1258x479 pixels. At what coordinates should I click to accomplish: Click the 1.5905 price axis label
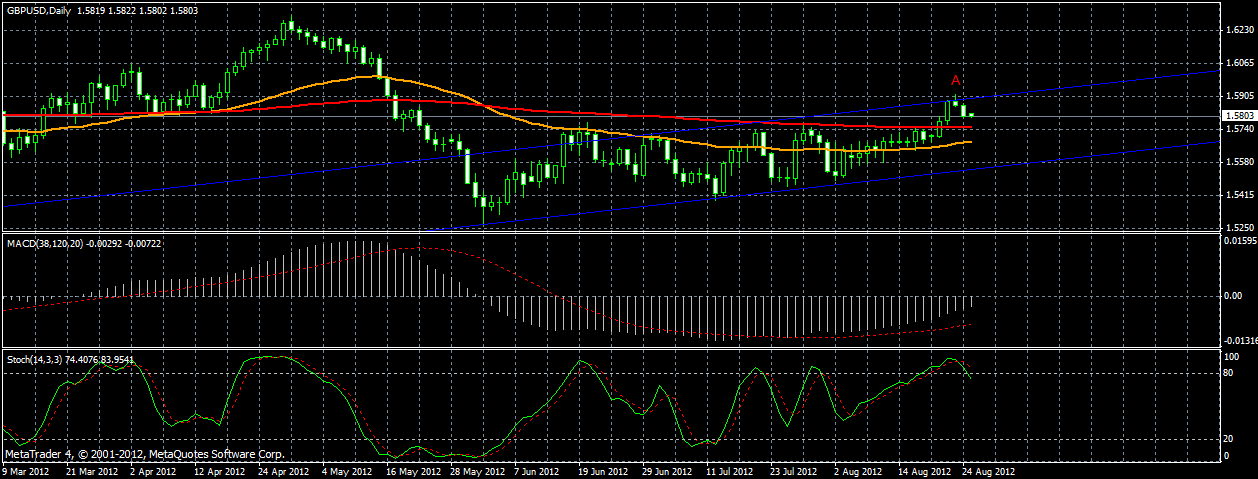(x=1239, y=96)
